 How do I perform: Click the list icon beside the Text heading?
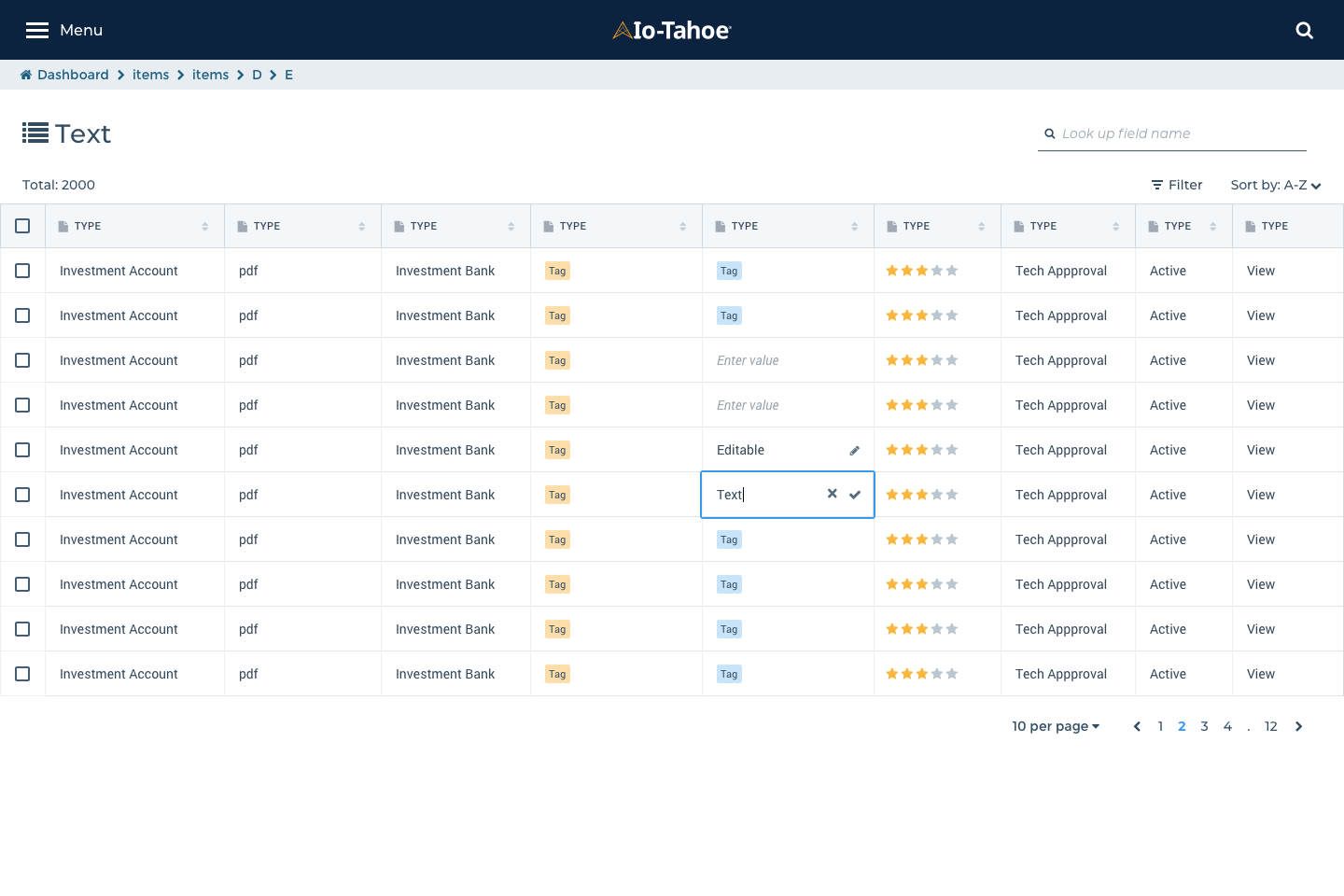click(x=35, y=133)
